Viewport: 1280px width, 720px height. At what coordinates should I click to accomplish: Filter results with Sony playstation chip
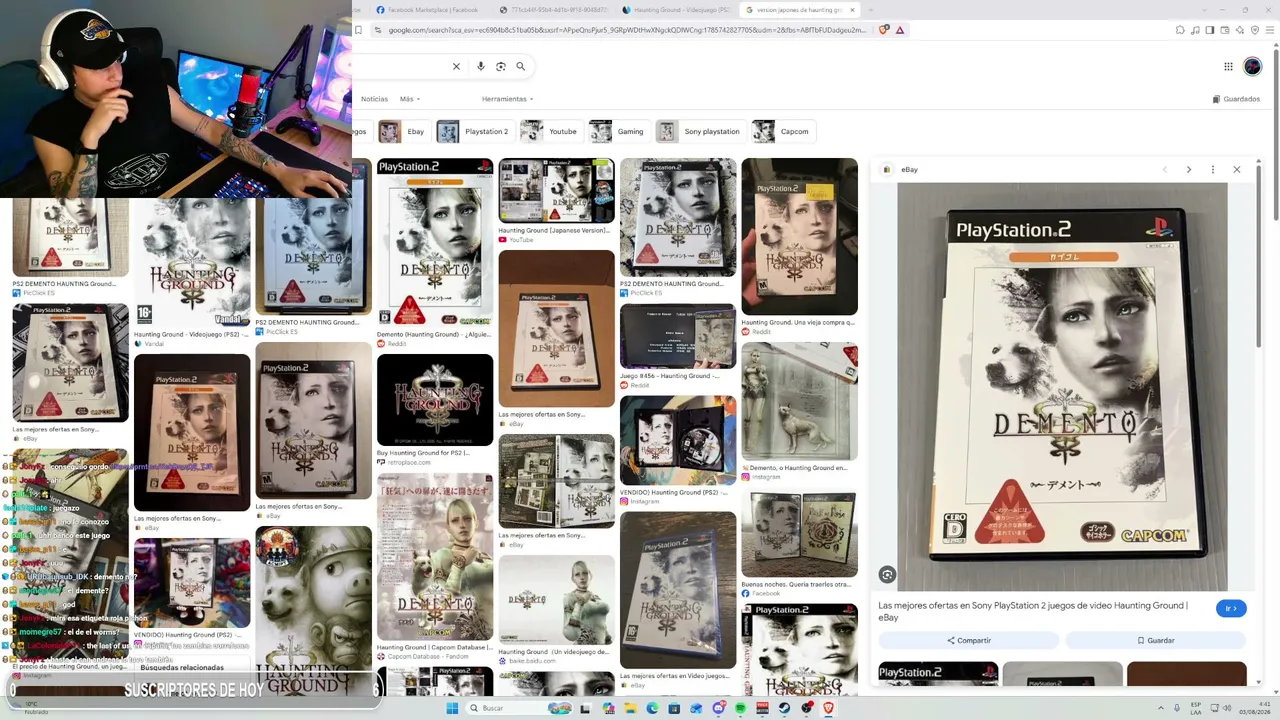[x=701, y=131]
